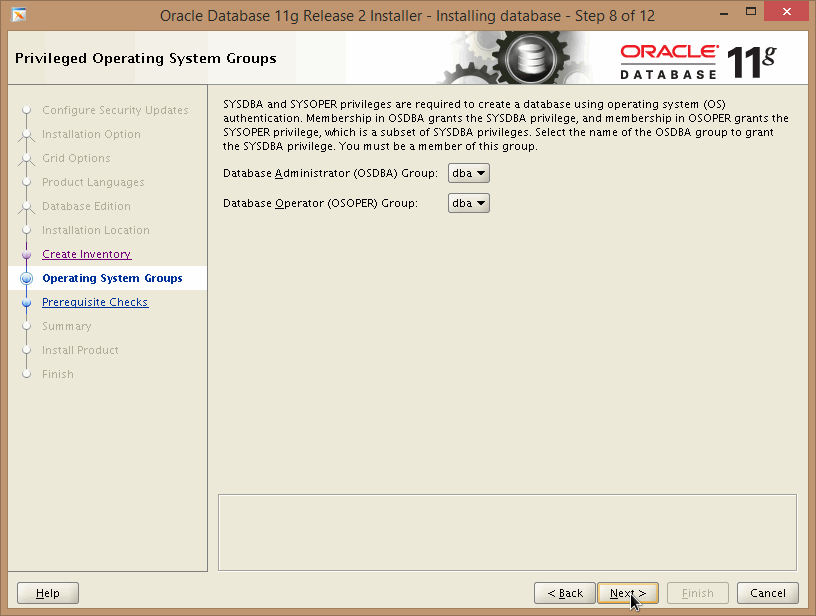Click the Summary step in the sidebar

[x=66, y=327]
